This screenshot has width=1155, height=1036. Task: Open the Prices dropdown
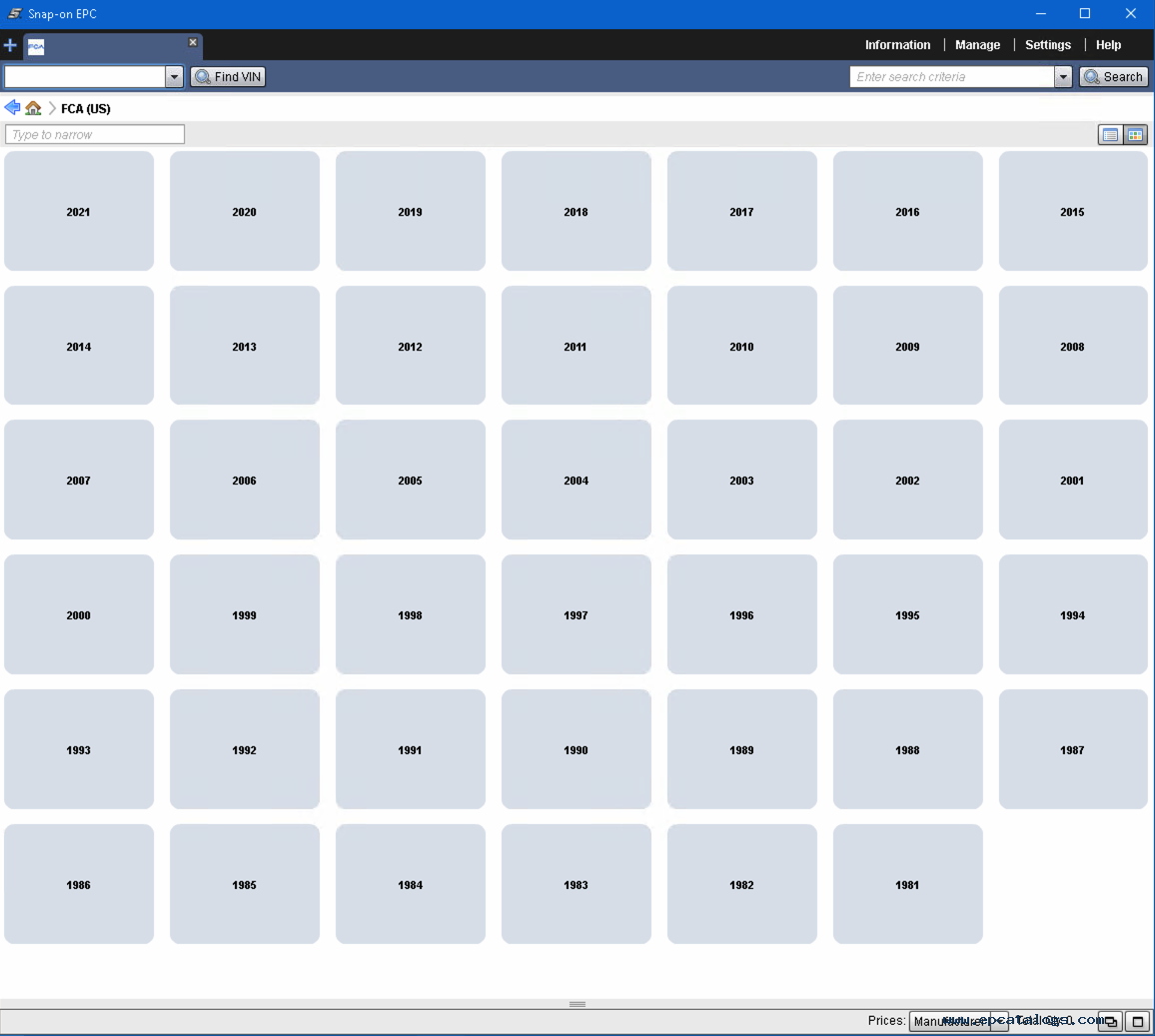[x=949, y=1021]
